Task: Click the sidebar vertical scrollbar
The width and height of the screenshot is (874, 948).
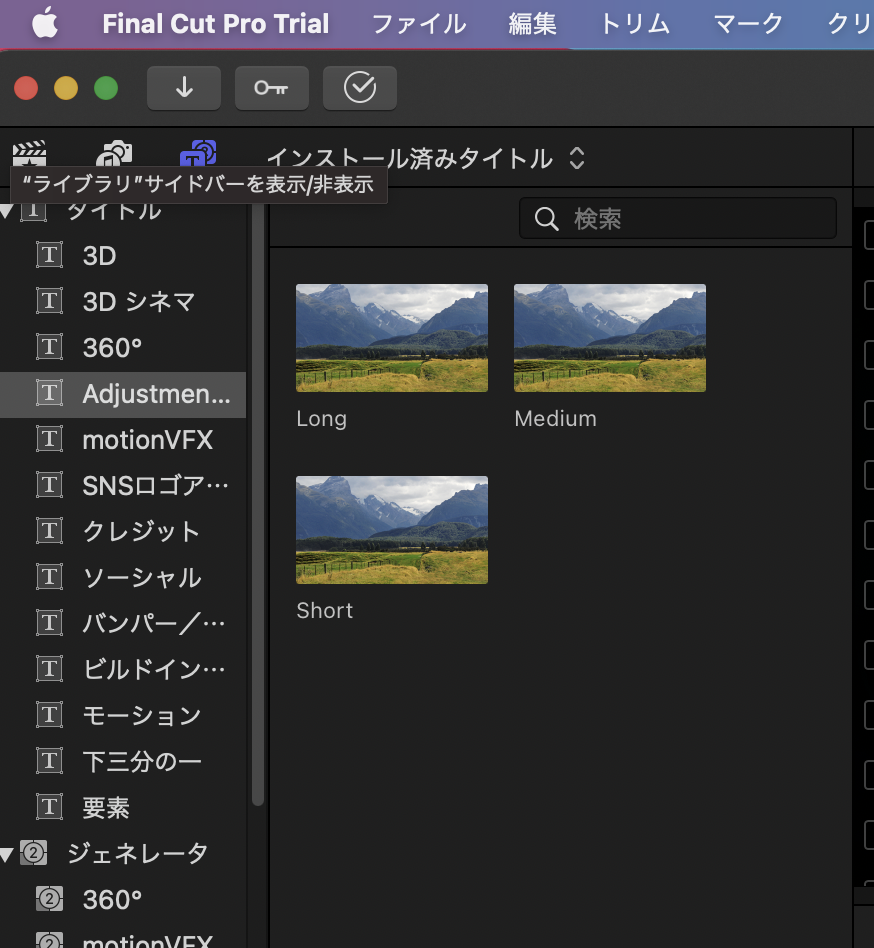Action: pyautogui.click(x=258, y=505)
